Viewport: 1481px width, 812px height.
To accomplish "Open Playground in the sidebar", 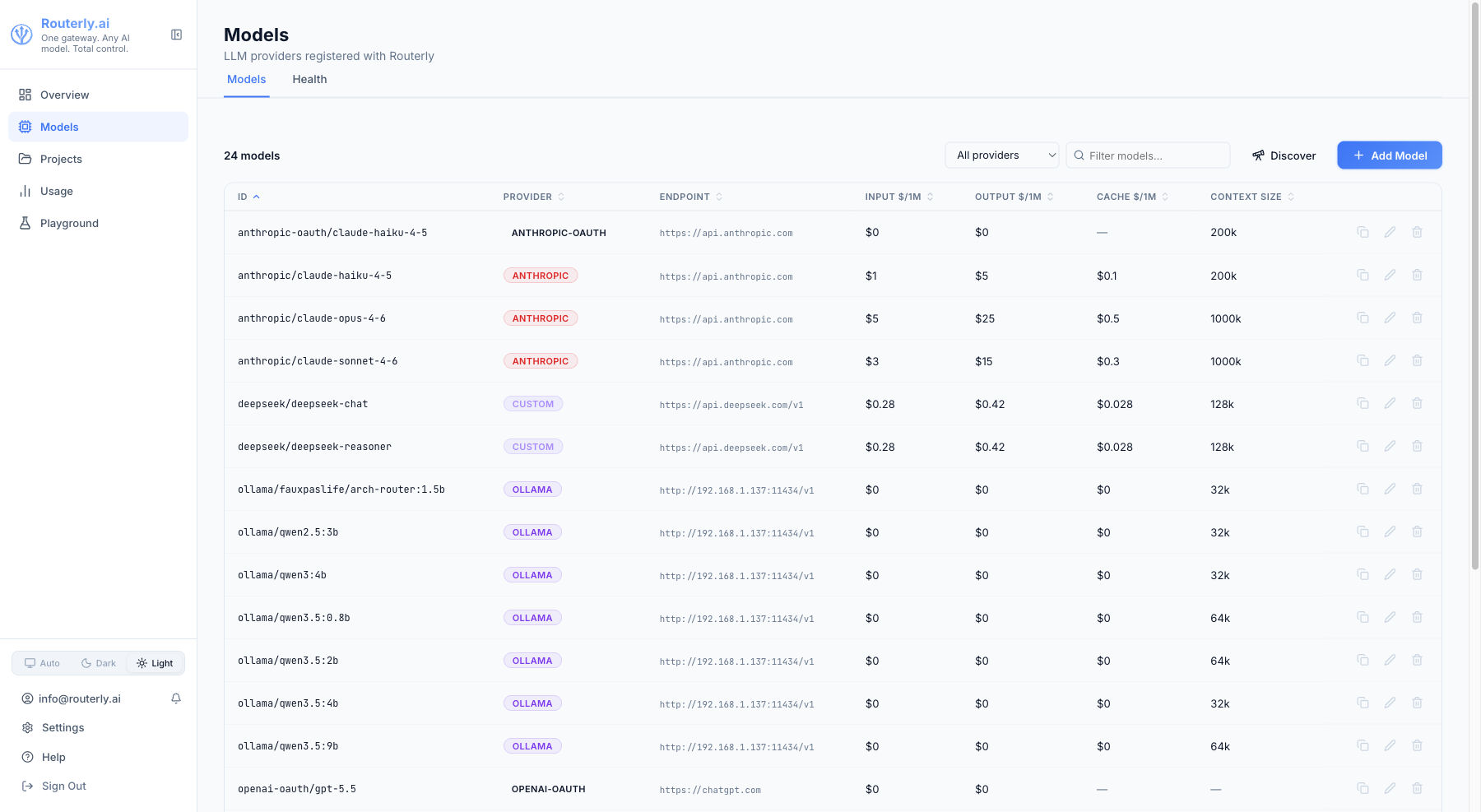I will 98,223.
